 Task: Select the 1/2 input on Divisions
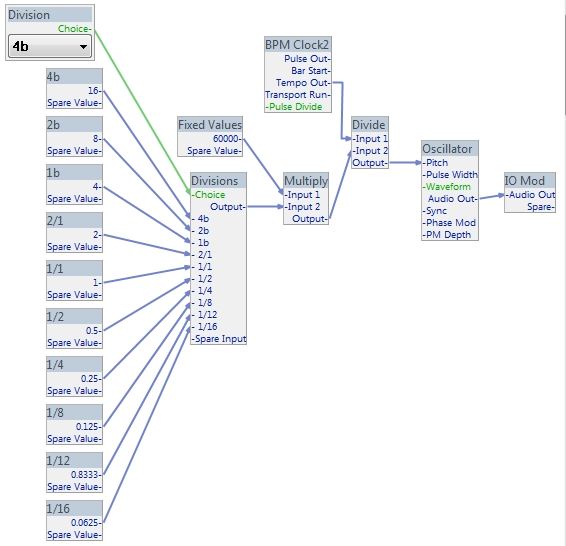(x=202, y=279)
